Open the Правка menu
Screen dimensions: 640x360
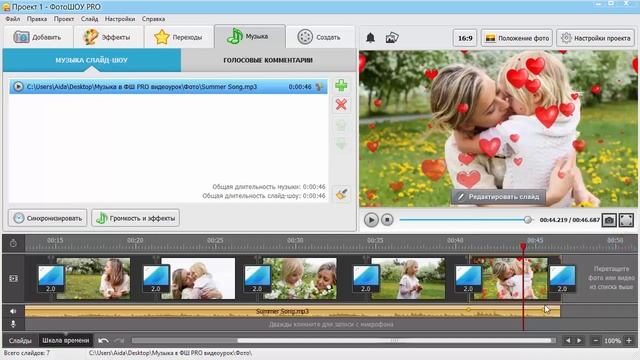coord(37,19)
